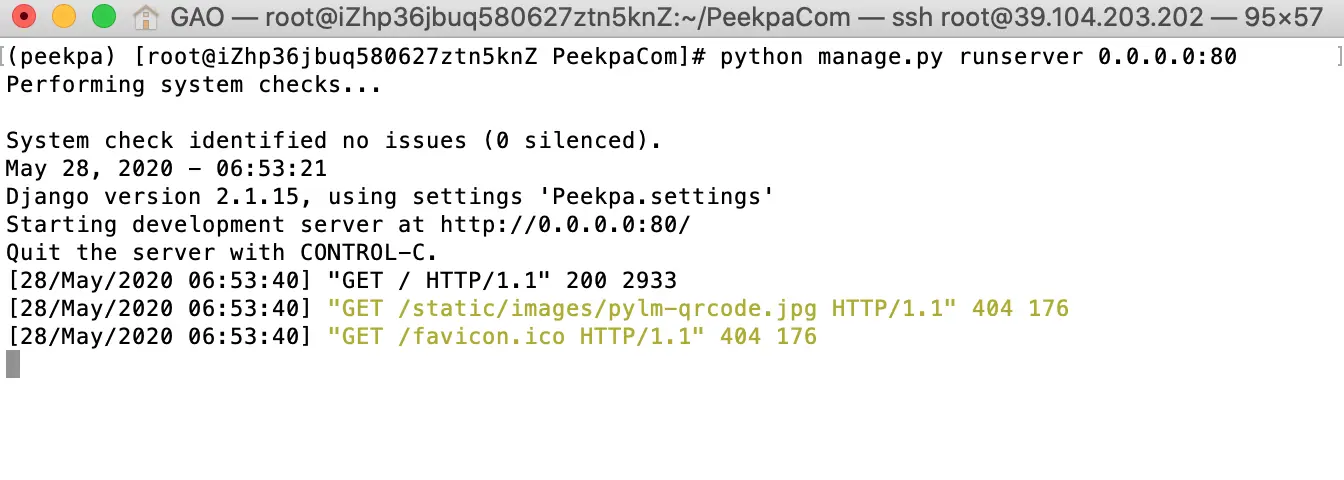Click the 'May 28, 2020 - 06:53:21' timestamp
The image size is (1344, 480).
coord(165,168)
